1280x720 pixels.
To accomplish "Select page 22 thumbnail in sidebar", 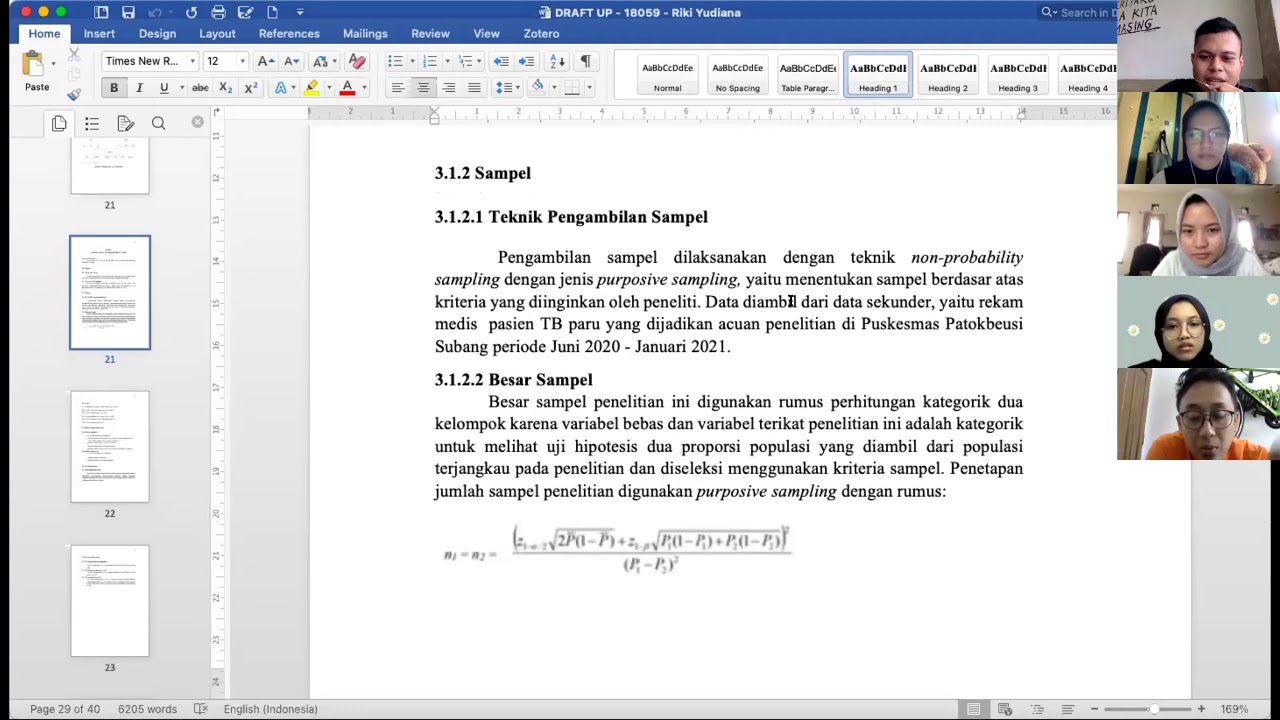I will (x=110, y=447).
